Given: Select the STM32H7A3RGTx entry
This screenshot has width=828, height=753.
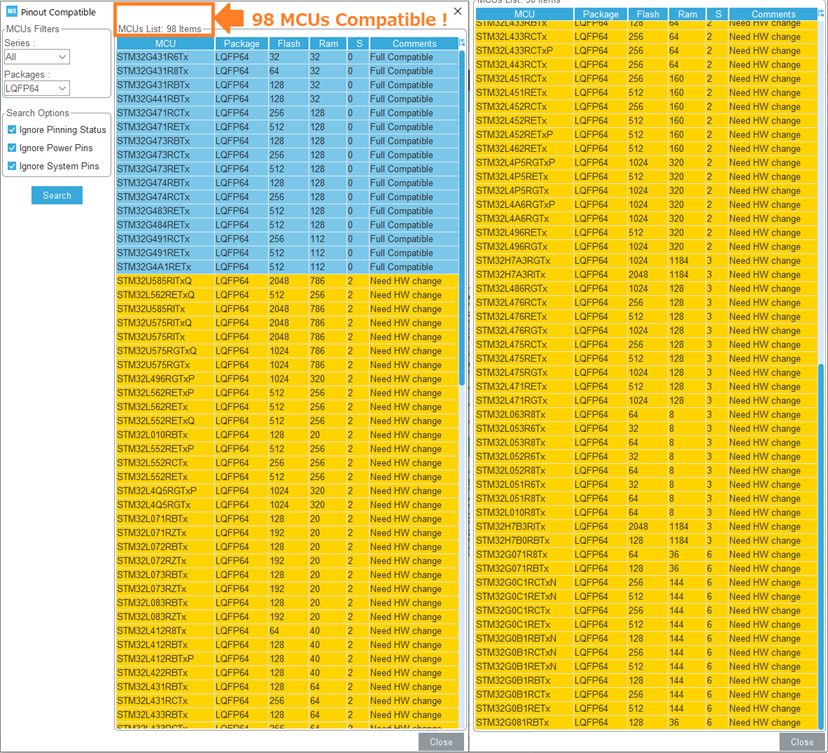Looking at the screenshot, I should (x=646, y=260).
